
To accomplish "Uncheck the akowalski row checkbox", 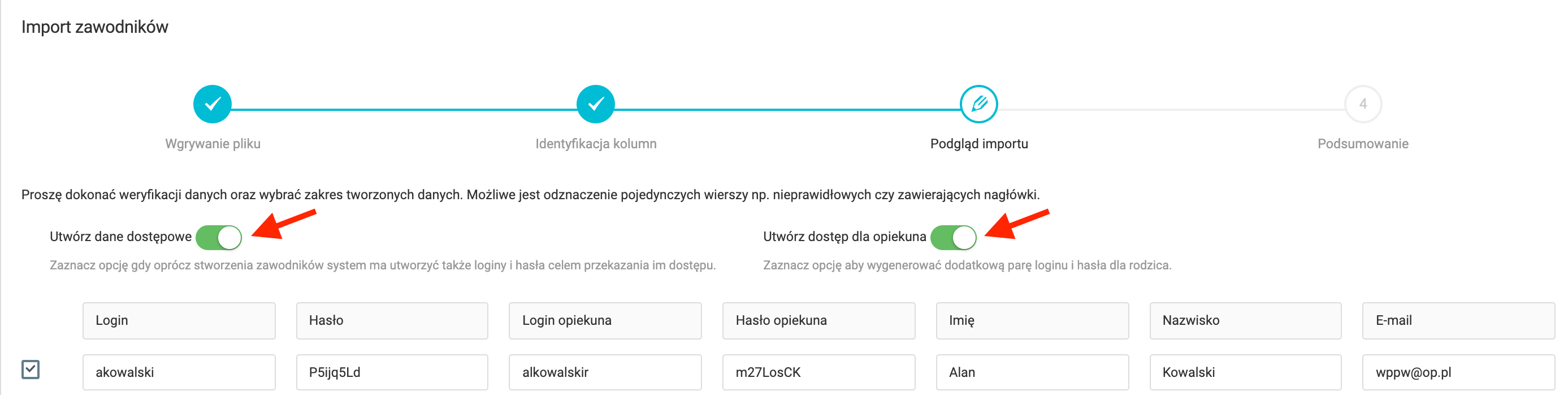I will [x=31, y=370].
